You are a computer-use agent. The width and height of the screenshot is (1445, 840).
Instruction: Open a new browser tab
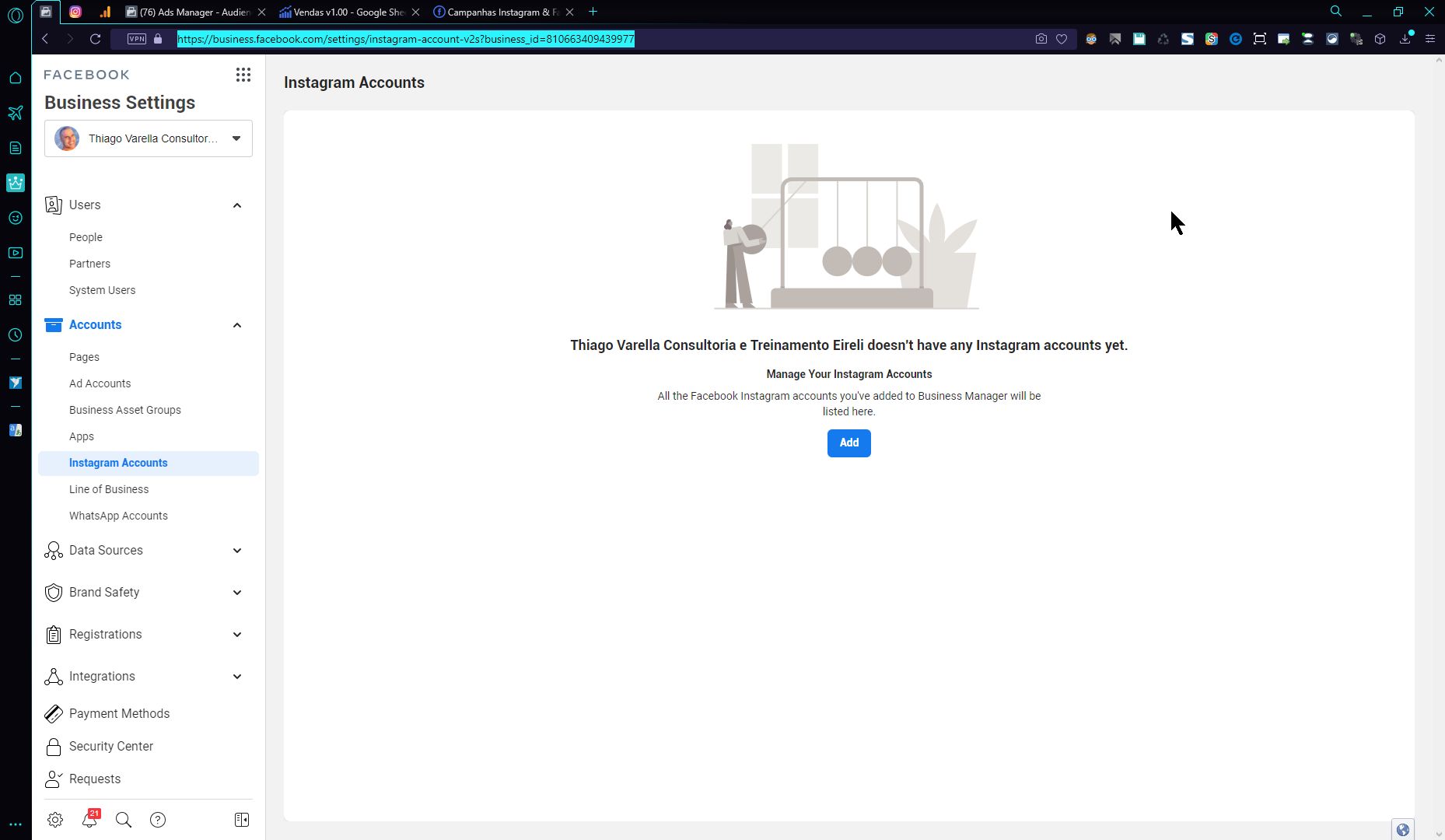click(593, 12)
